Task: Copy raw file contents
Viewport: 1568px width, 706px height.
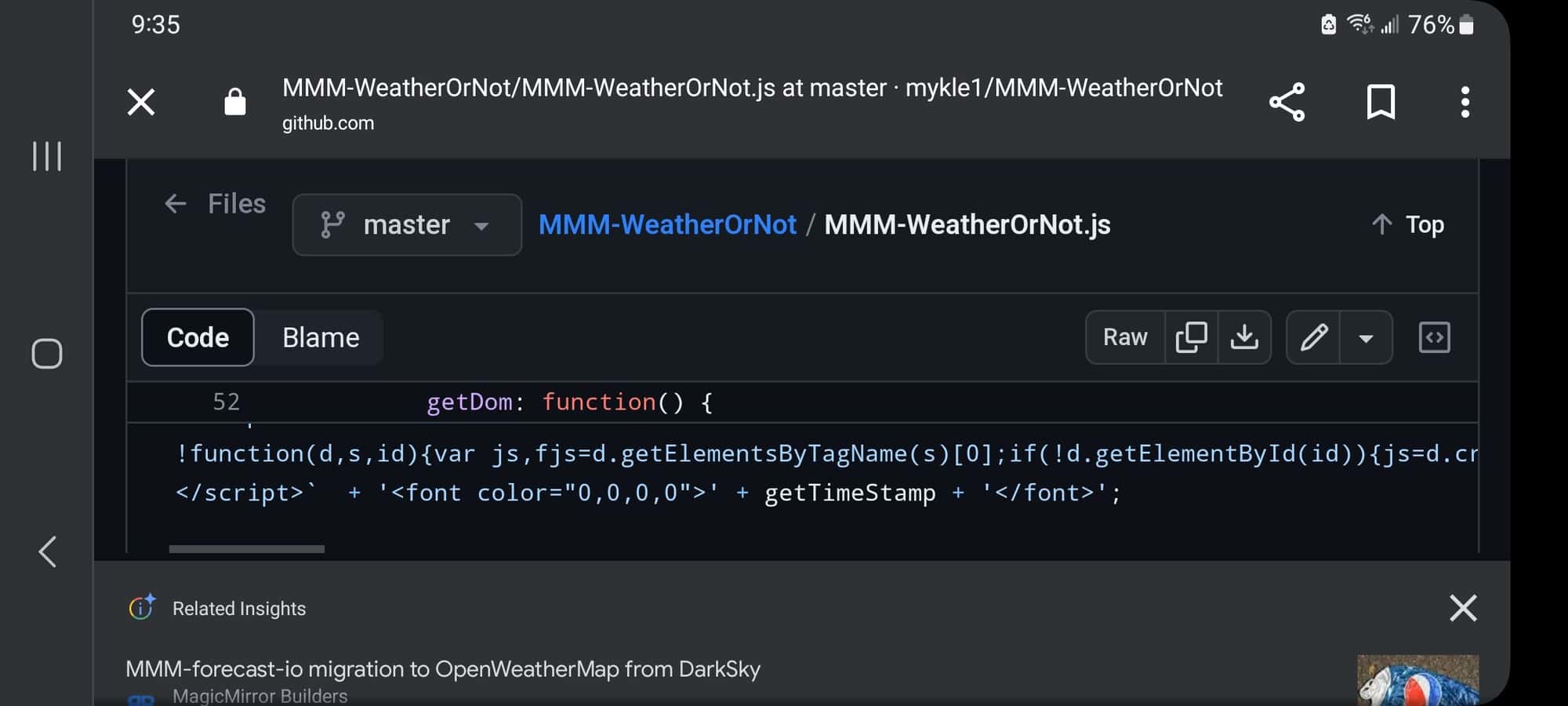Action: pyautogui.click(x=1191, y=337)
